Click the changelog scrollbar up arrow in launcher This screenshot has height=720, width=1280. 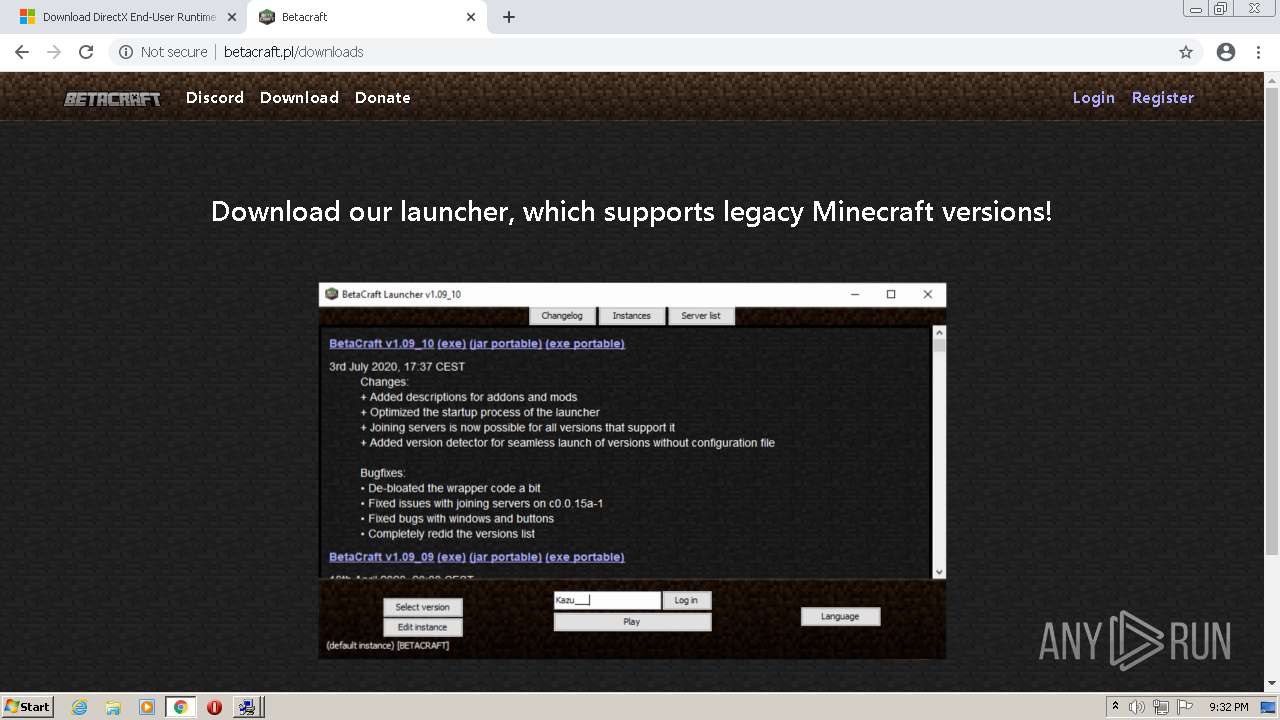(x=939, y=333)
